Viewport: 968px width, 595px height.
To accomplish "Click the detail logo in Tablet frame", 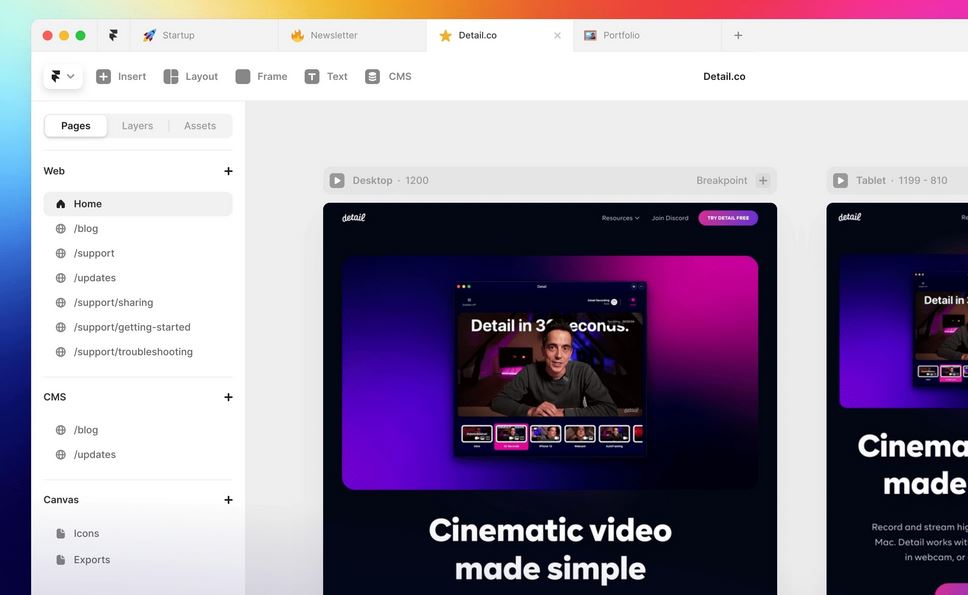I will [x=849, y=217].
